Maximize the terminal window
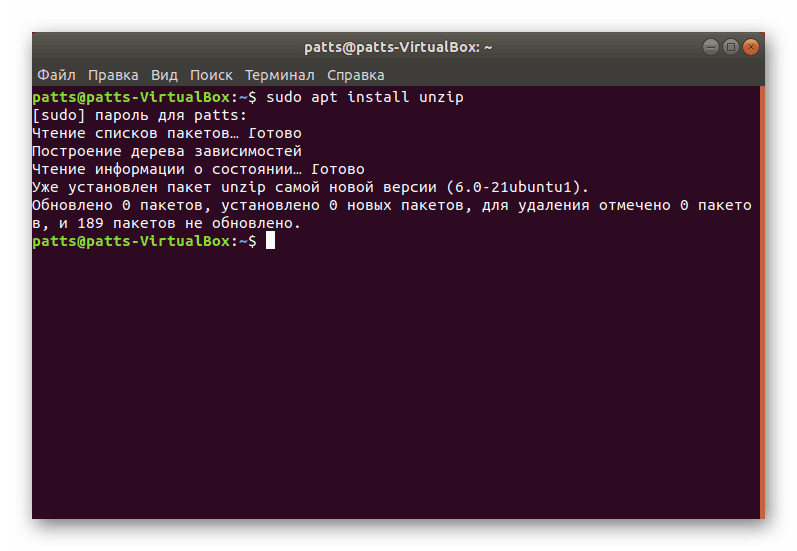 pos(730,47)
